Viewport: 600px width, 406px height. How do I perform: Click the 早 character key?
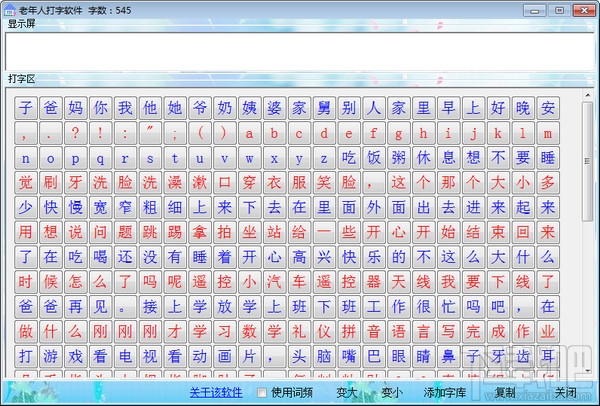point(448,108)
